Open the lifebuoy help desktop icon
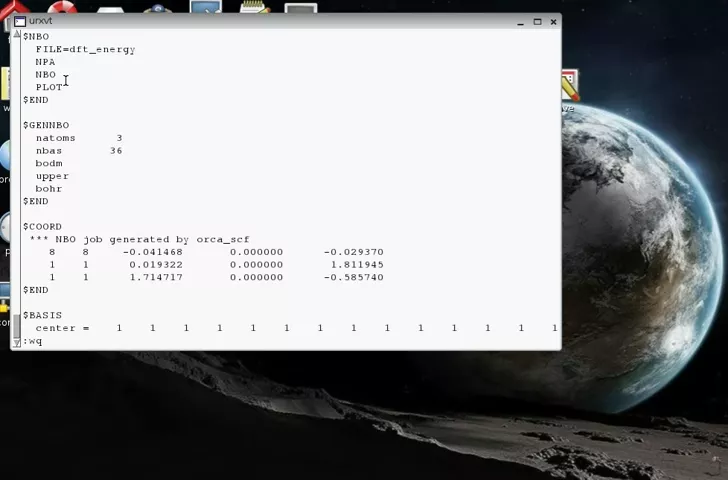 pyautogui.click(x=62, y=9)
